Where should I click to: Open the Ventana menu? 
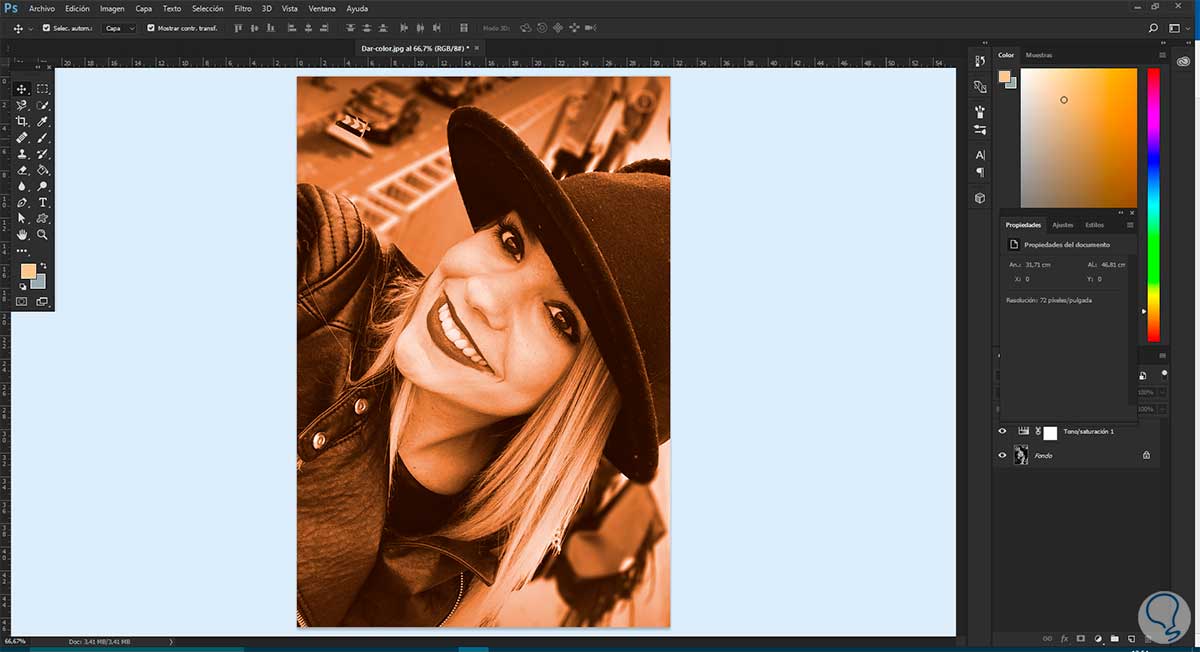(322, 8)
